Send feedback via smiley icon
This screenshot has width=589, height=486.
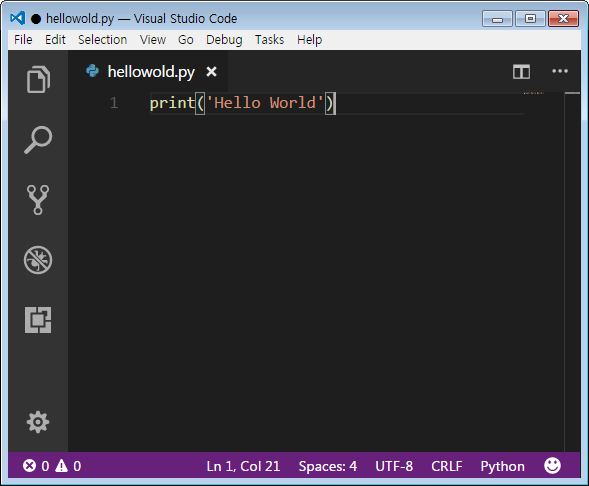(552, 465)
